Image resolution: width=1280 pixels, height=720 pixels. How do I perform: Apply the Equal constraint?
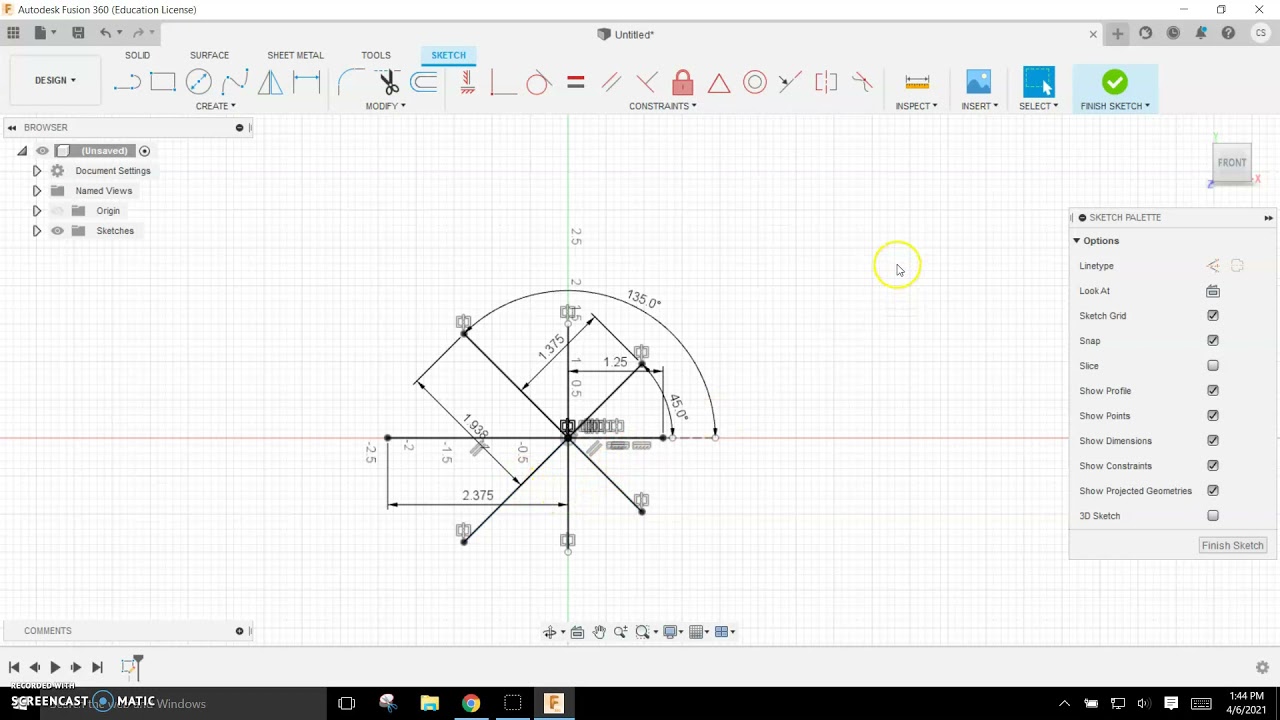[x=575, y=82]
